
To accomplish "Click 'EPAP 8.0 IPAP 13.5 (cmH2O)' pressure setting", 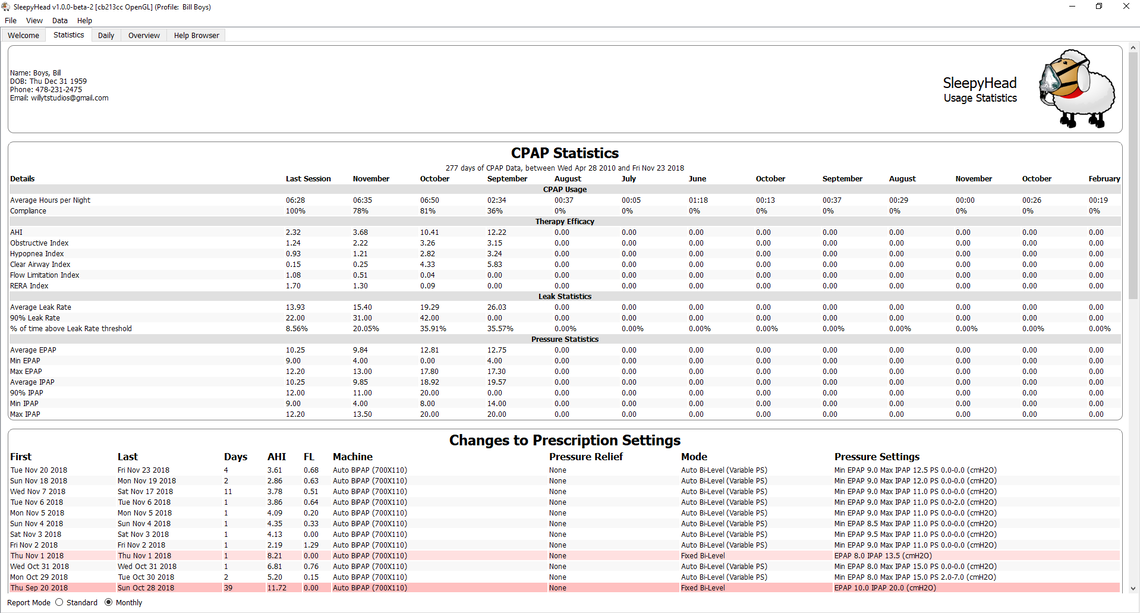I will click(x=883, y=556).
